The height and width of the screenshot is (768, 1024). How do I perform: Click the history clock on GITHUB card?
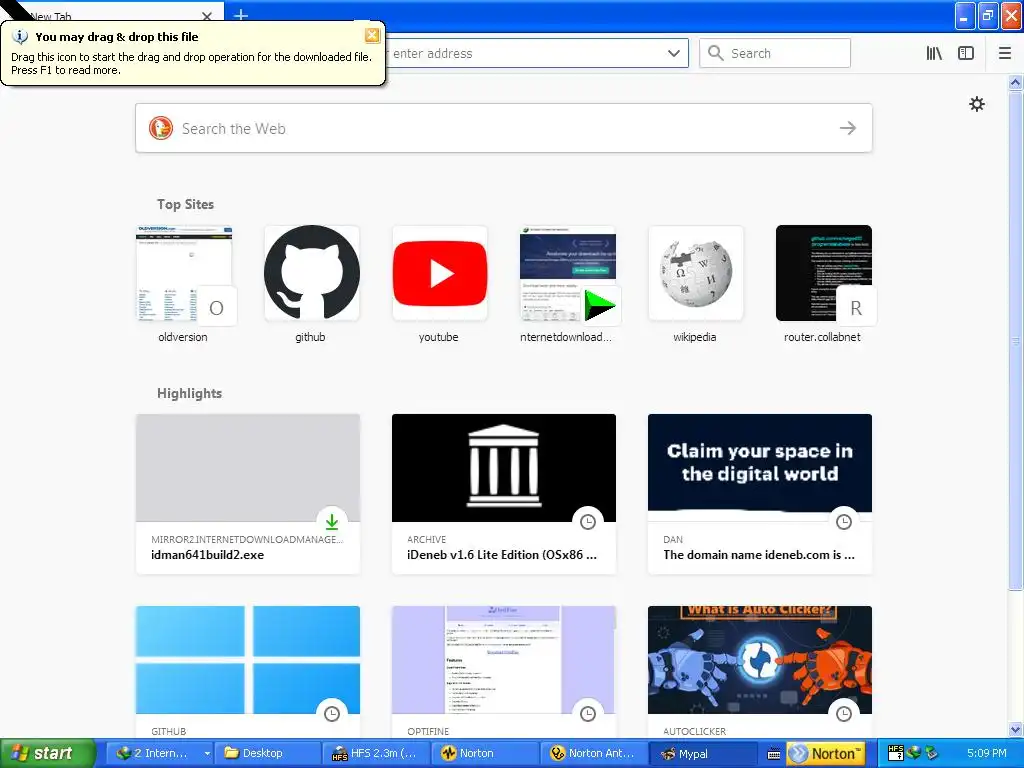[x=332, y=714]
